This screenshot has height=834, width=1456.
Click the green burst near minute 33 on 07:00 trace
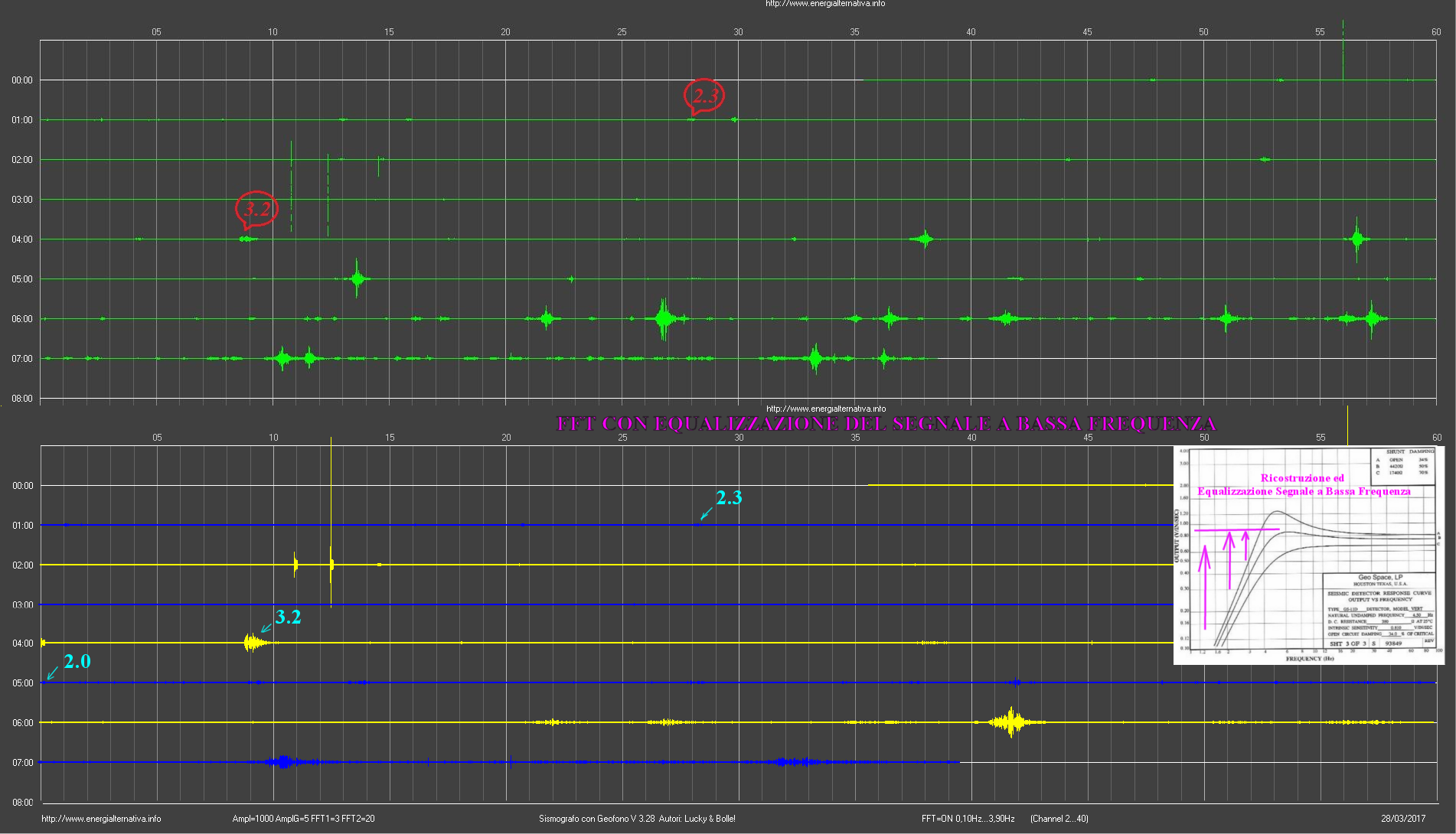(815, 357)
